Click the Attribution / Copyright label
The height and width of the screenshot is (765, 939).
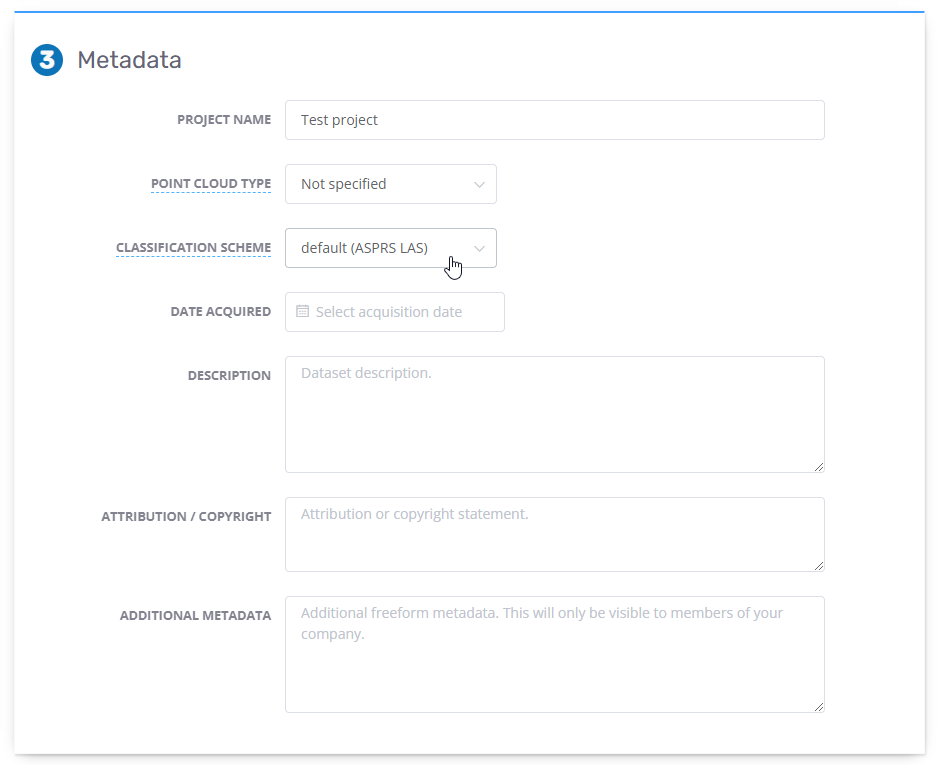click(186, 517)
